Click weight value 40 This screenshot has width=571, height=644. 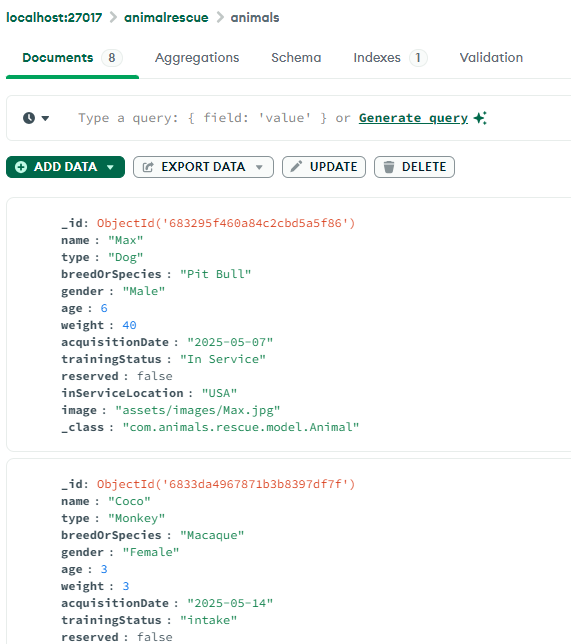[x=129, y=325]
